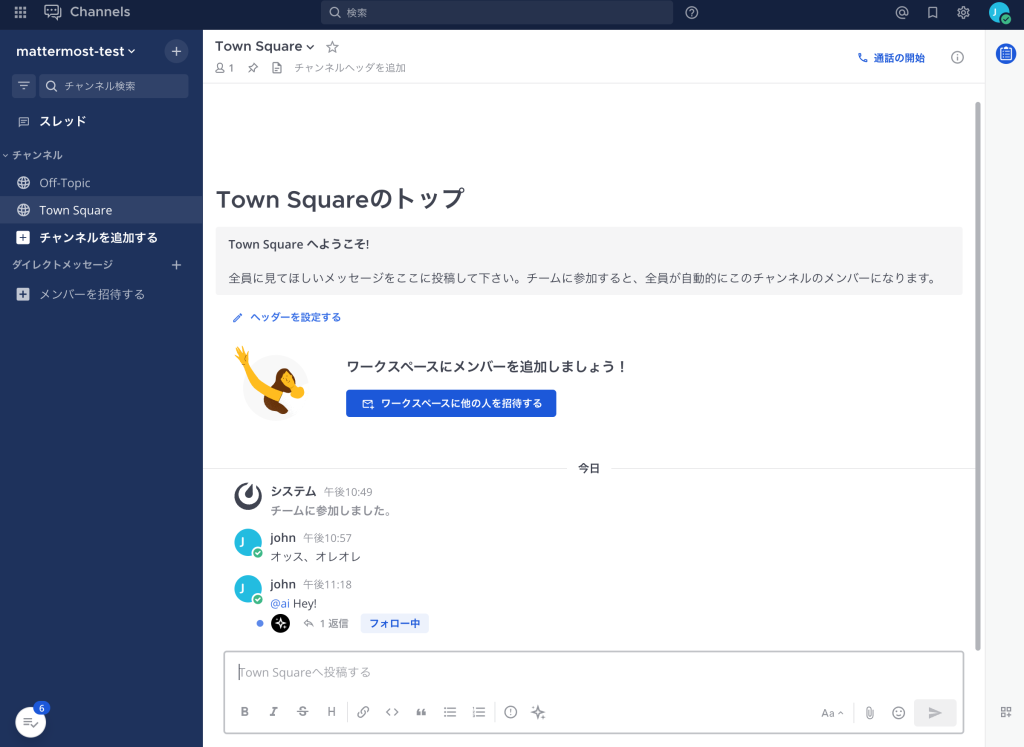The height and width of the screenshot is (747, 1024).
Task: Open the emoji picker
Action: 899,713
